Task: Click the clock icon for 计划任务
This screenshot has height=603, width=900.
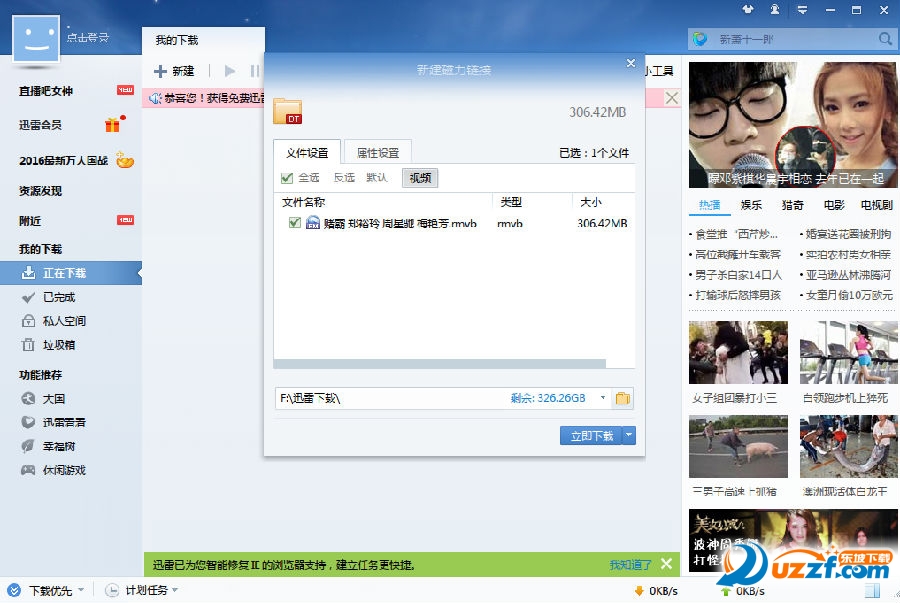Action: tap(112, 590)
